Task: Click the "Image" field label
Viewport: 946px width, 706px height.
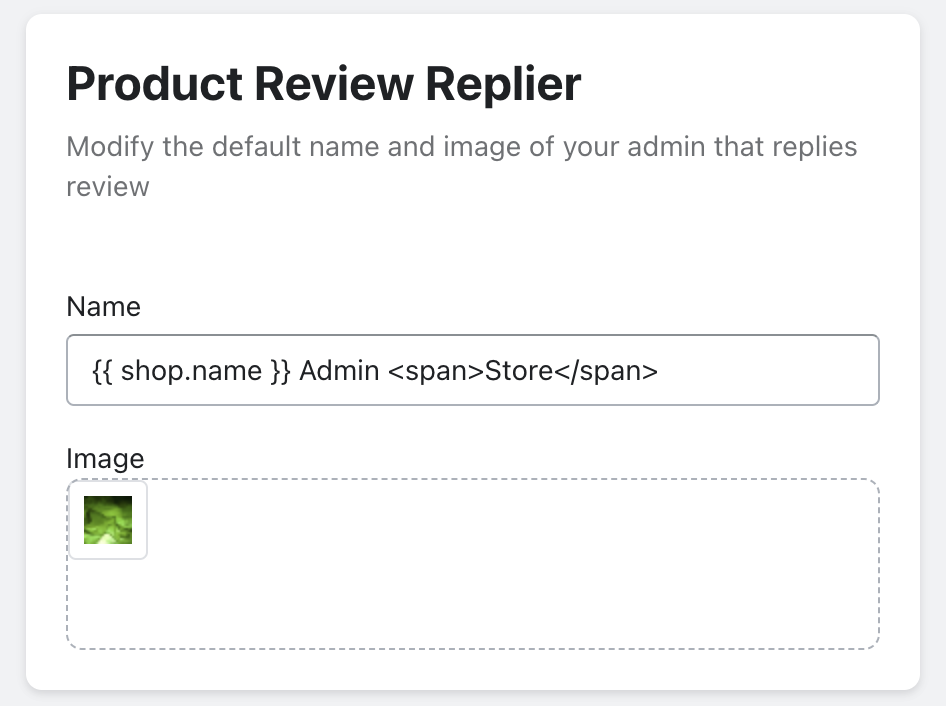Action: tap(105, 458)
